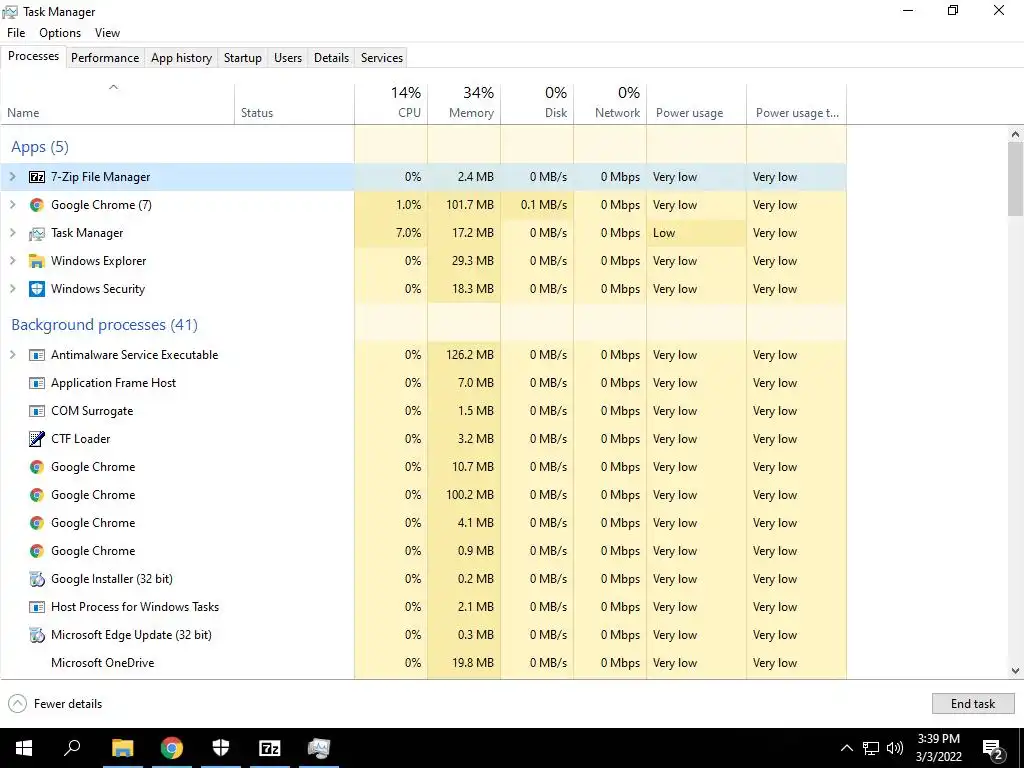Open File Explorer from the taskbar
This screenshot has height=768, width=1024.
pyautogui.click(x=122, y=748)
